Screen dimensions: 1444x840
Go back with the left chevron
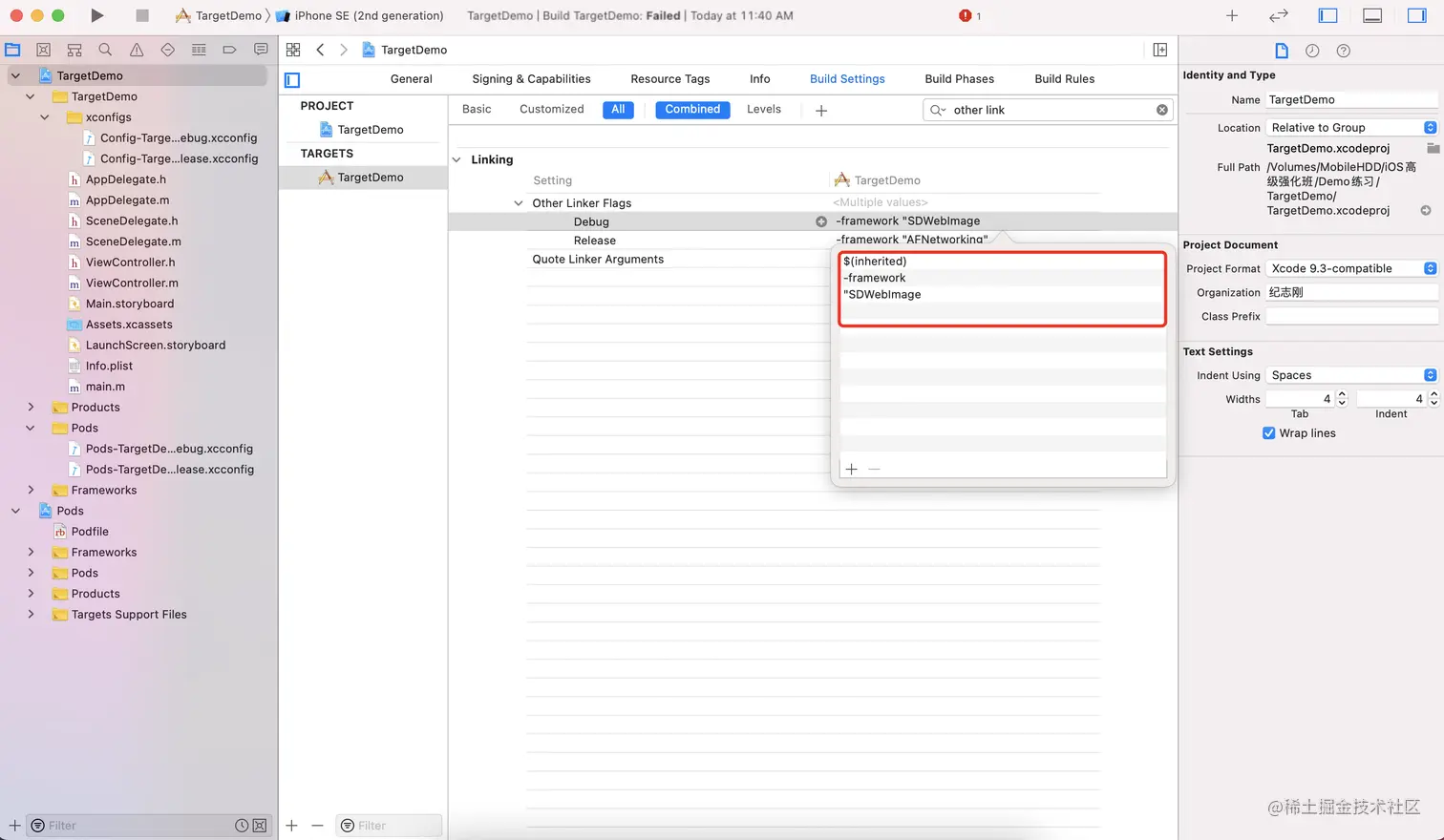pos(321,50)
